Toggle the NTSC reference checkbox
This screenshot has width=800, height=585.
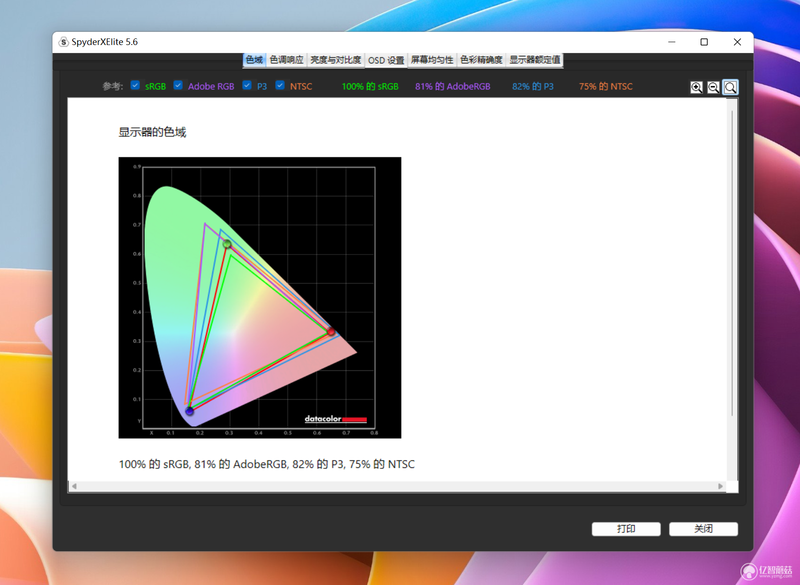pyautogui.click(x=280, y=85)
